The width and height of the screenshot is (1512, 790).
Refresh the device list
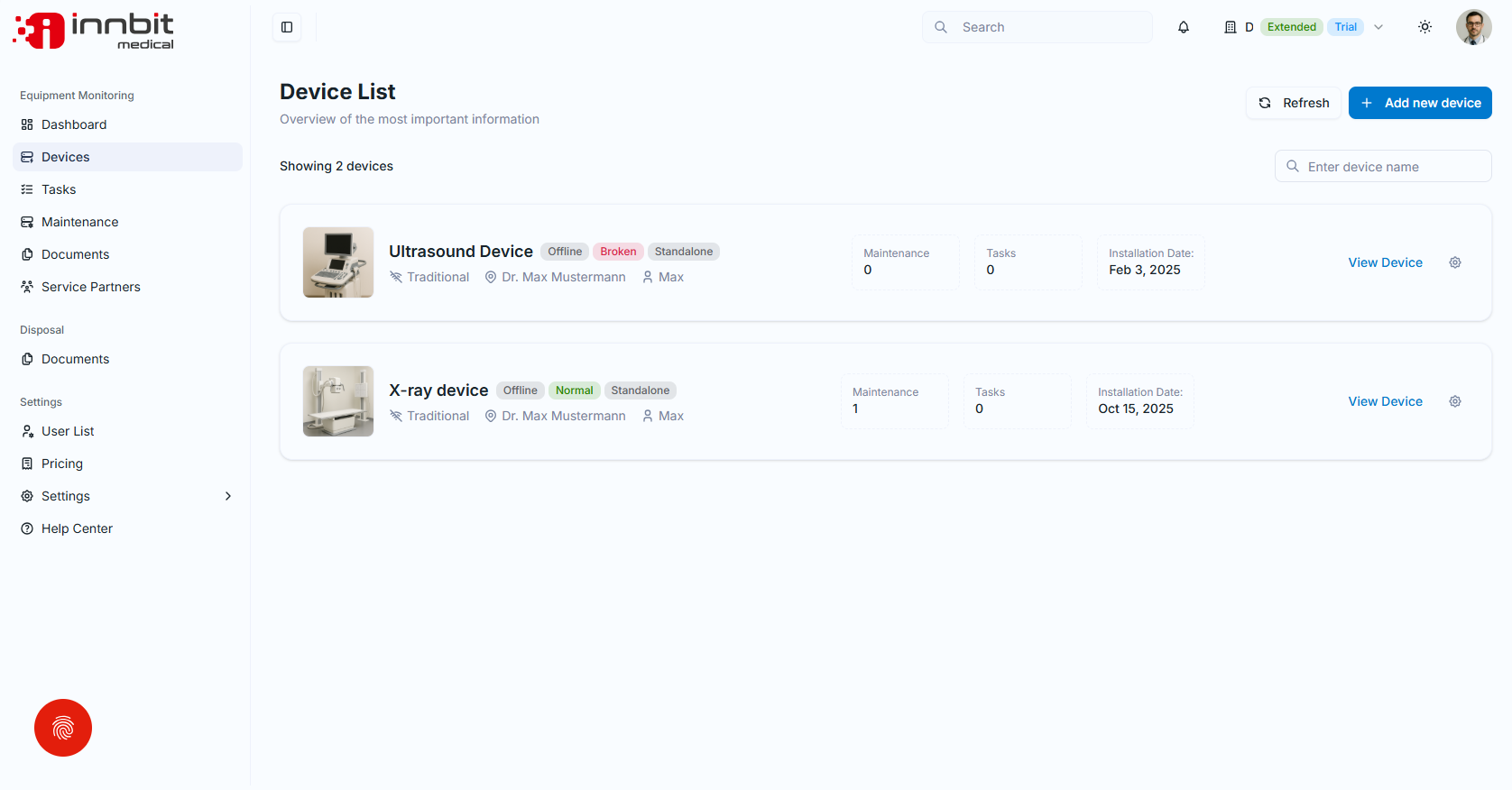coord(1294,103)
